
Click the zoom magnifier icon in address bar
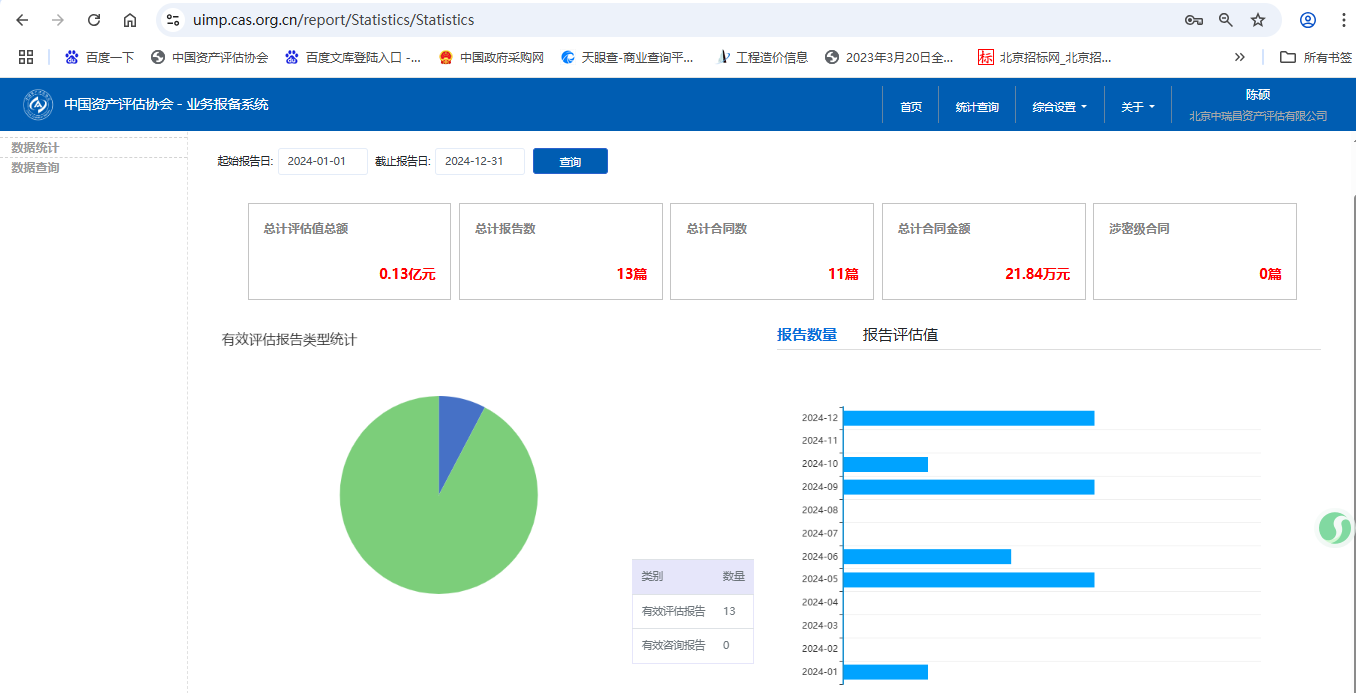tap(1226, 20)
